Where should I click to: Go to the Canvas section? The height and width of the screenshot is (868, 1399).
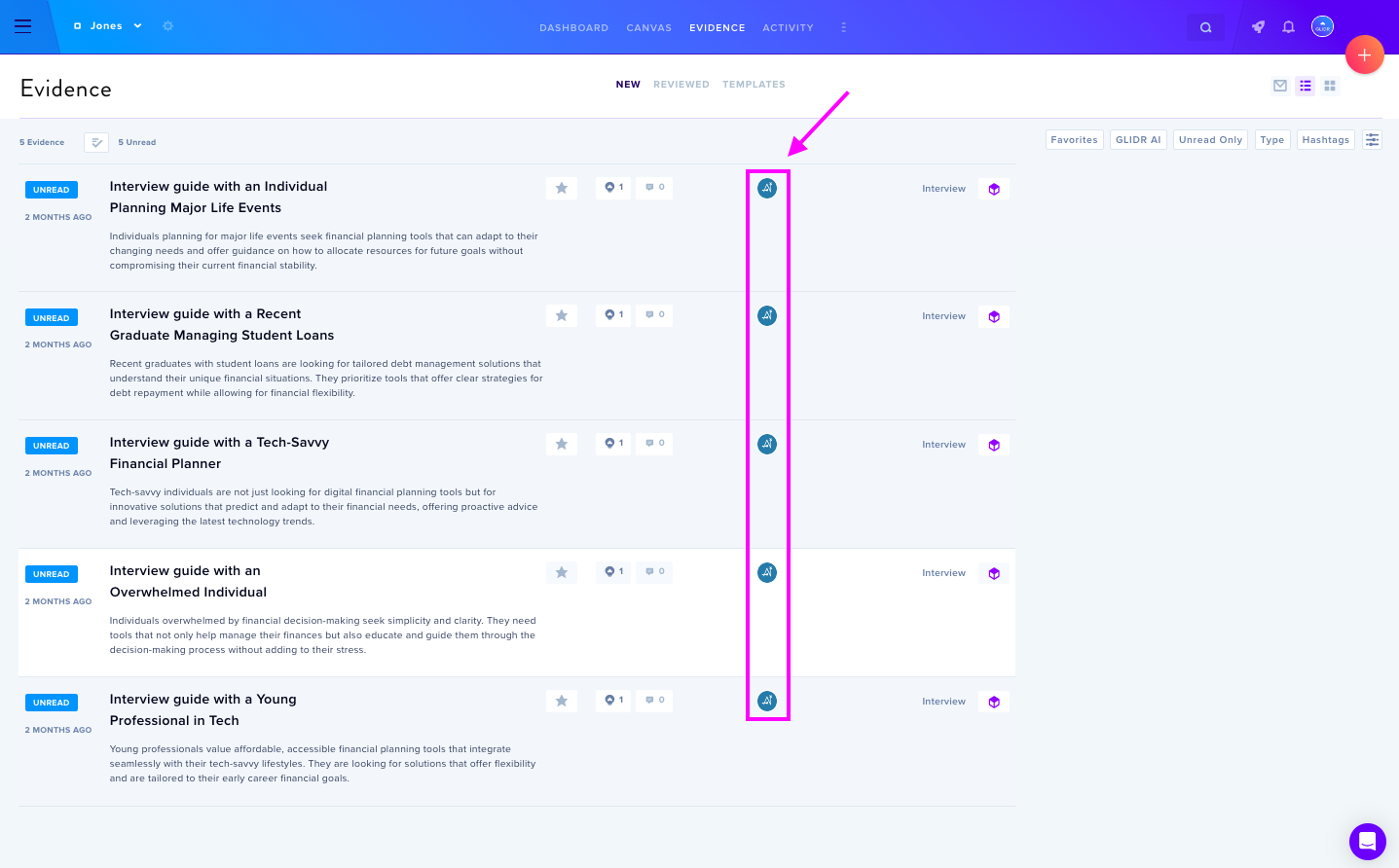pyautogui.click(x=648, y=28)
